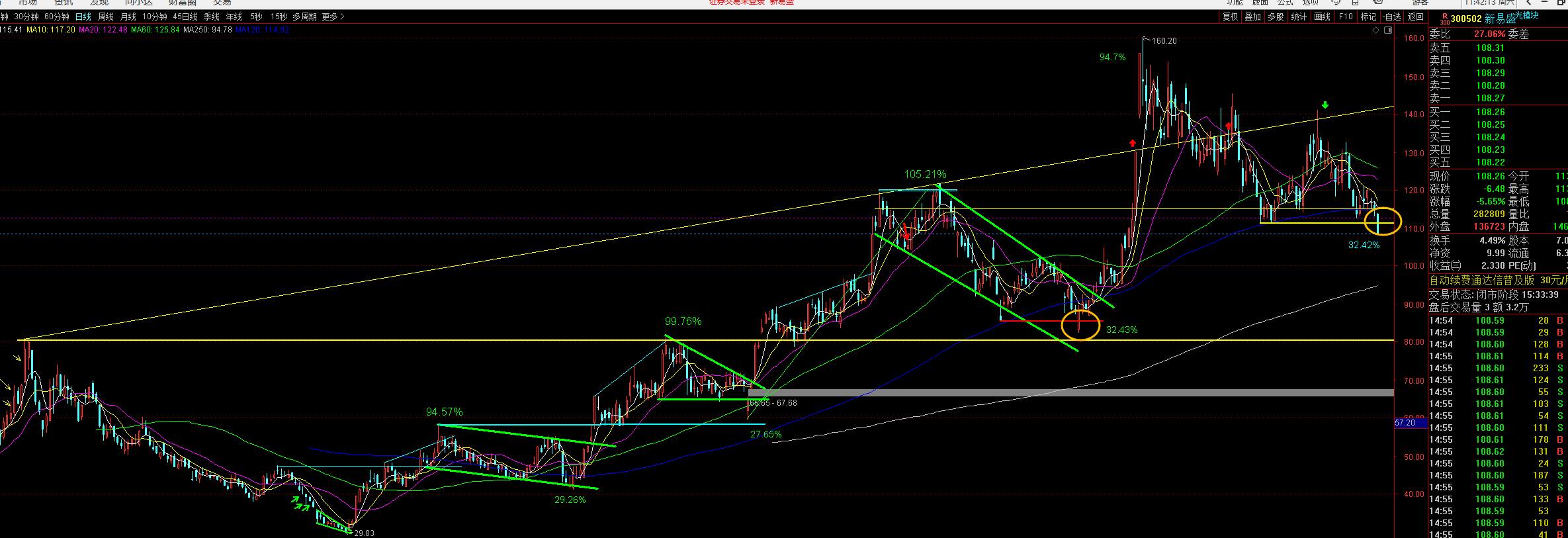Click the 卖五 price 108.31
This screenshot has width=1568, height=538.
tap(1490, 48)
